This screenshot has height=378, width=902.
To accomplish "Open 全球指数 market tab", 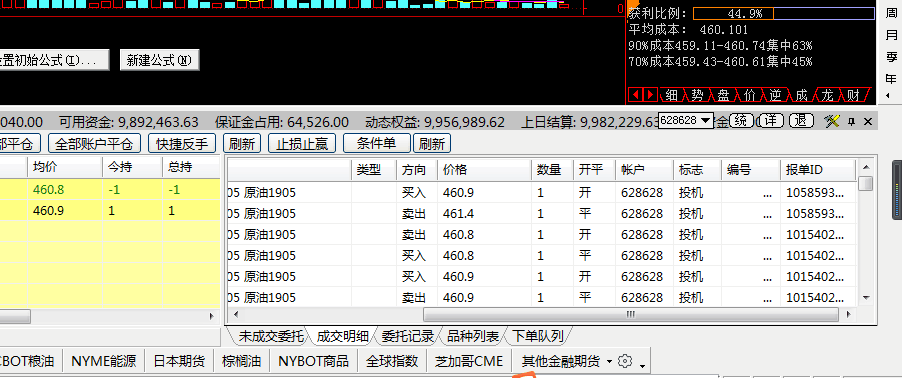I will pos(392,361).
